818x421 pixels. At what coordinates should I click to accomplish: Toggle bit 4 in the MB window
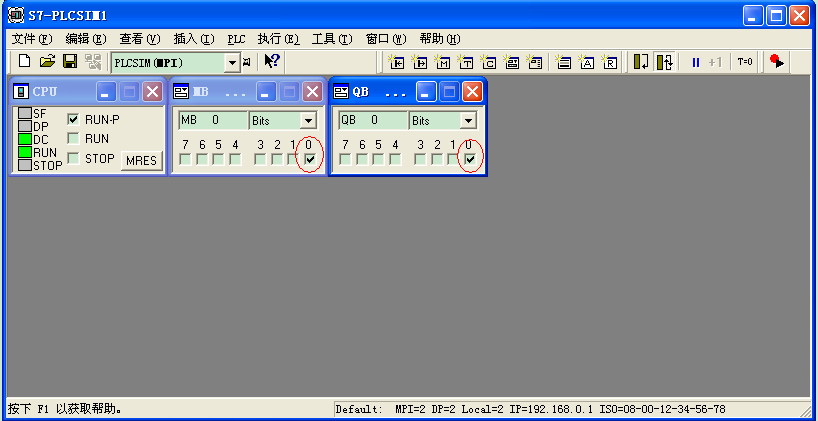(235, 159)
